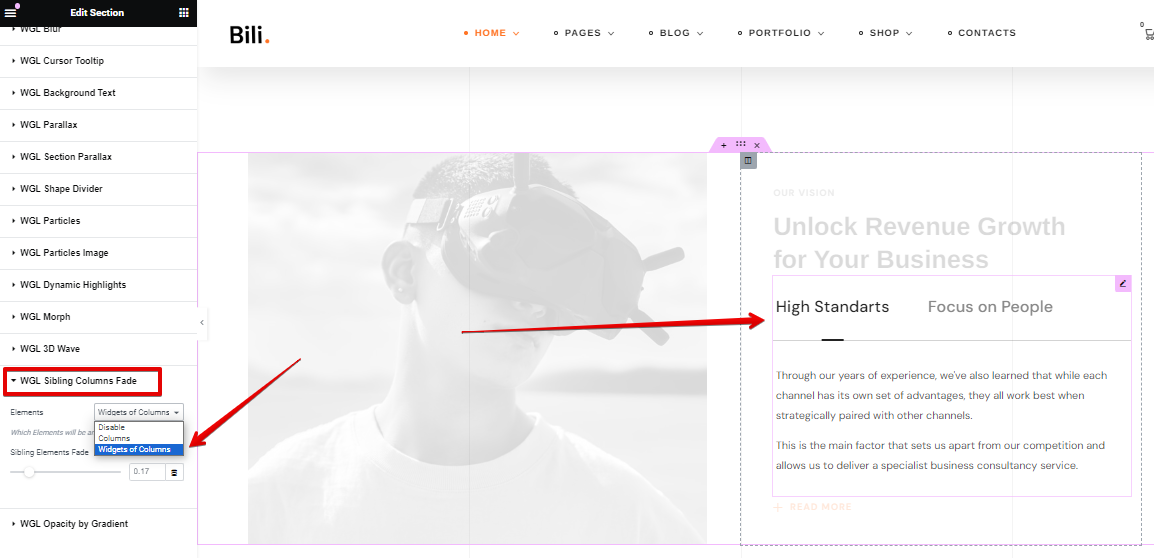Click the slider unit size icon

(x=174, y=472)
